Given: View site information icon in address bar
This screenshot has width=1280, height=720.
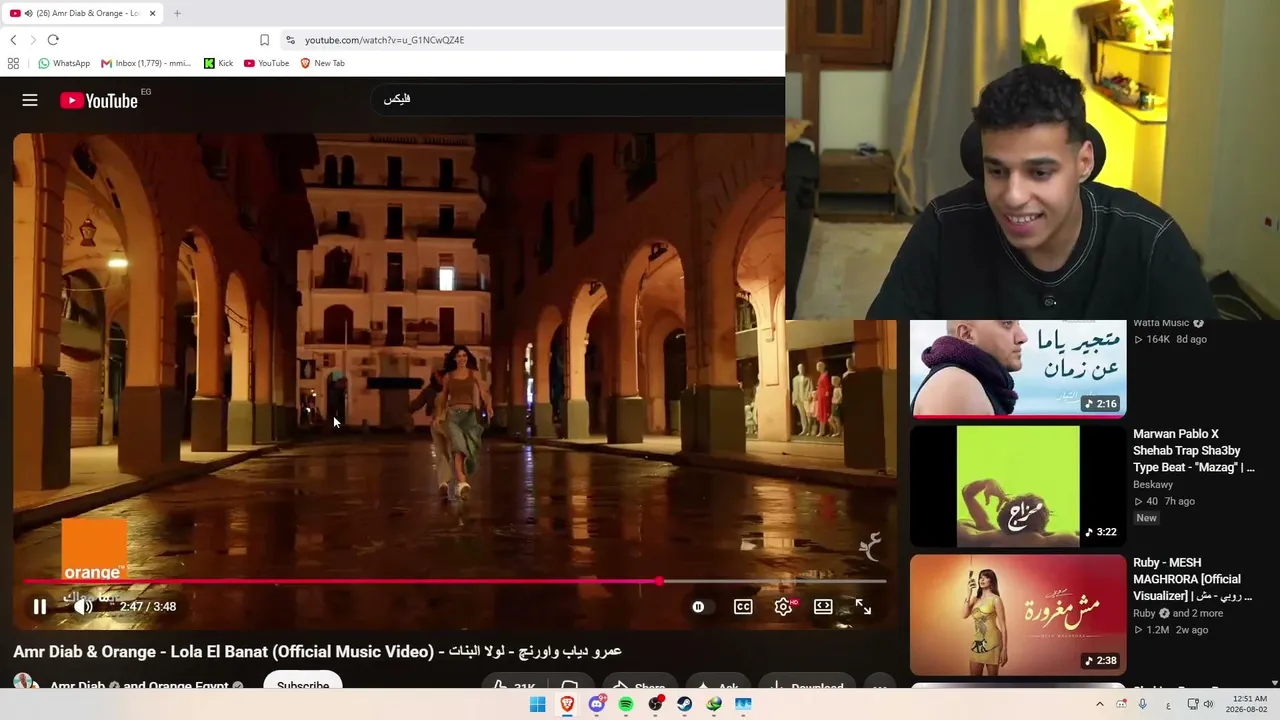Looking at the screenshot, I should click(290, 40).
